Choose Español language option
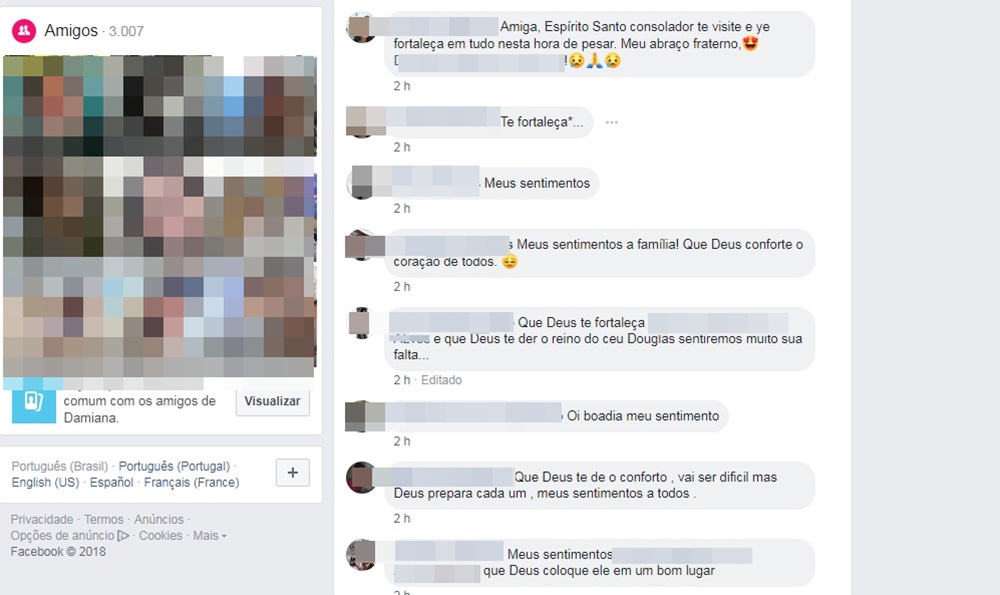The height and width of the screenshot is (595, 1000). [x=112, y=482]
